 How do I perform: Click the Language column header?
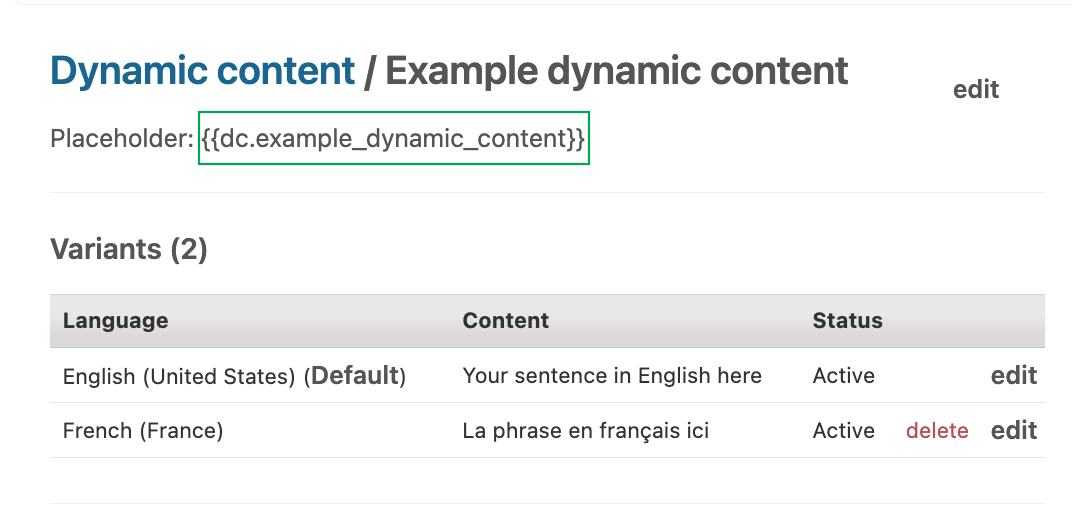(x=116, y=320)
